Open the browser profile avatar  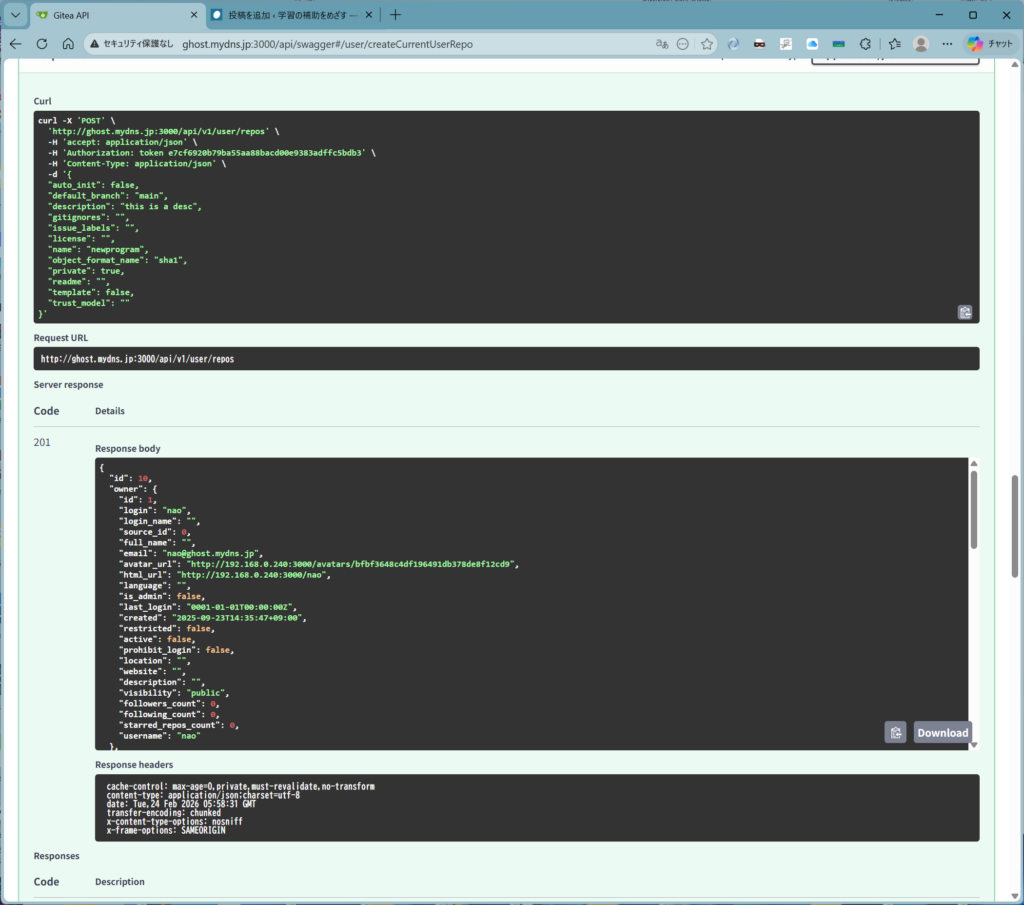point(921,44)
